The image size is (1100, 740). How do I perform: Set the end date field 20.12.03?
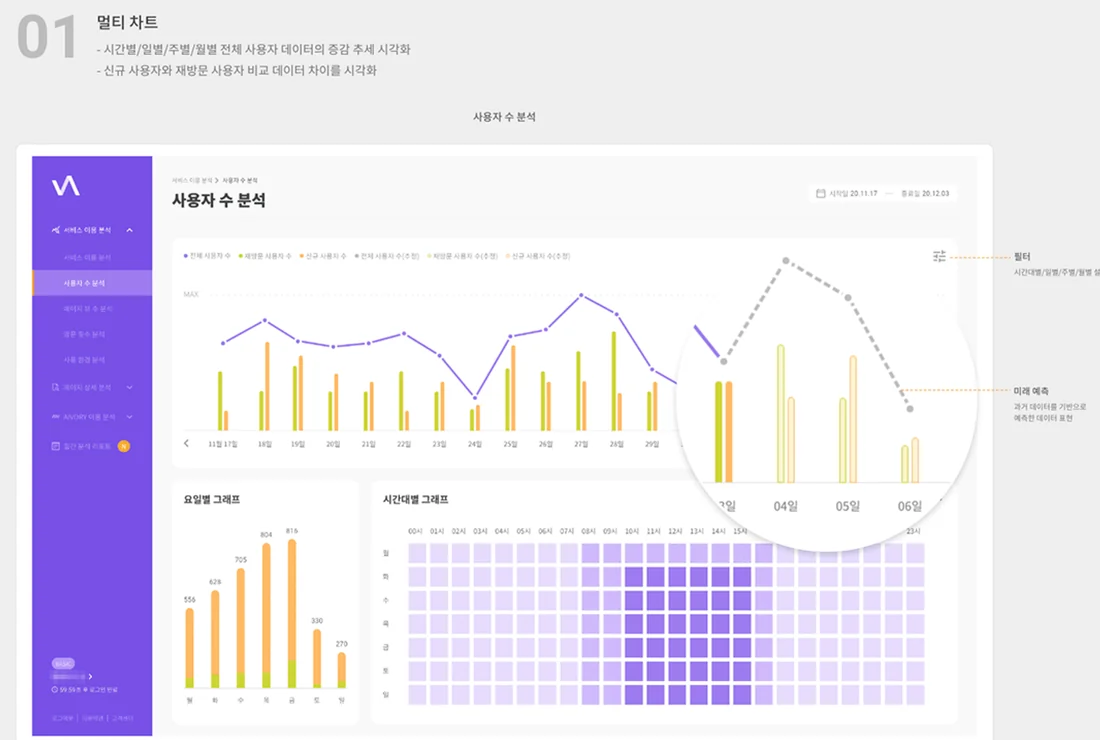(925, 194)
